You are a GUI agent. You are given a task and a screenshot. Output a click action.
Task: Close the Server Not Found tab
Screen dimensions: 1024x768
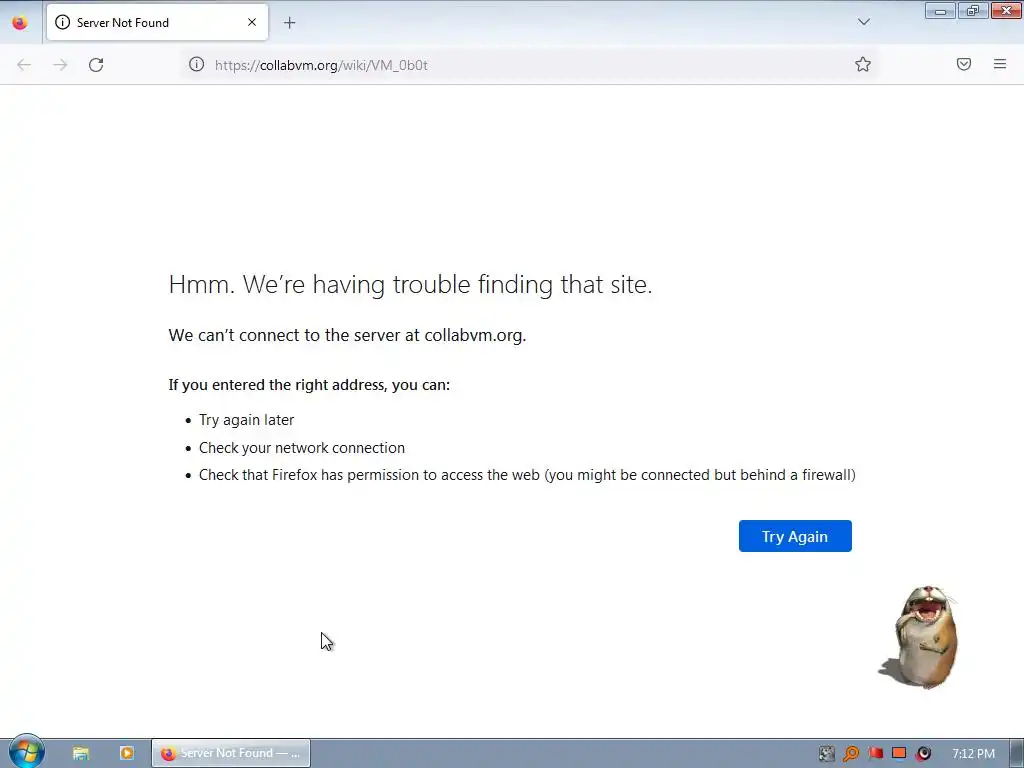coord(251,22)
